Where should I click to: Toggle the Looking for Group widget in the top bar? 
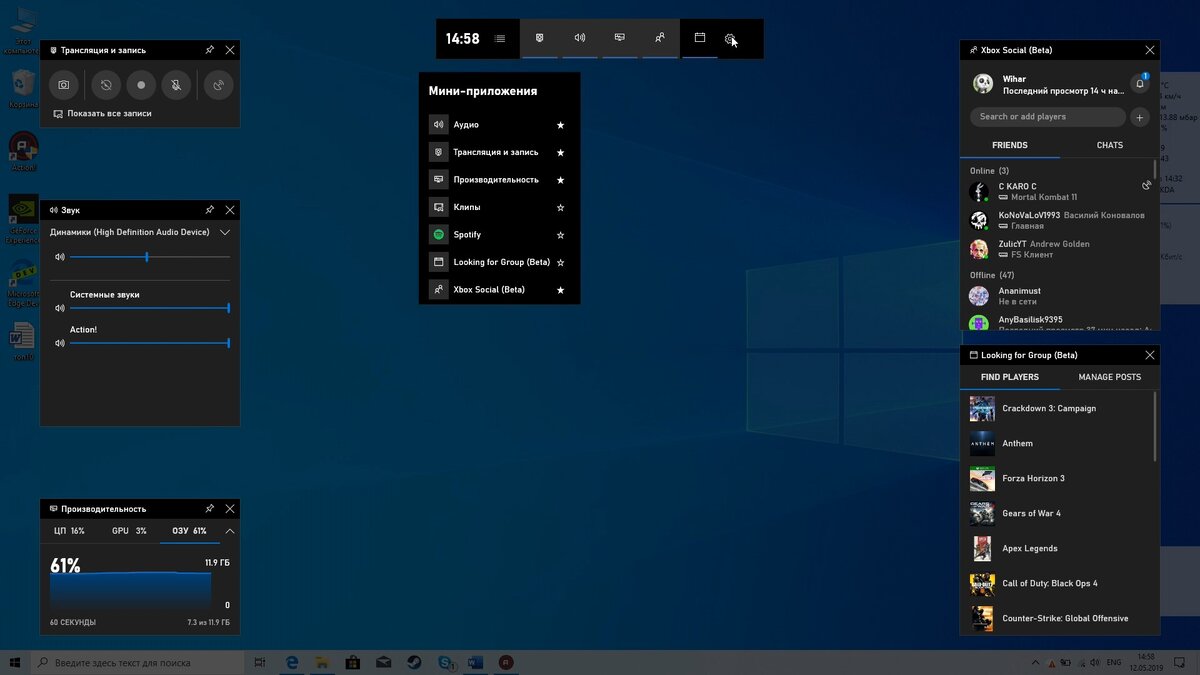(x=700, y=38)
